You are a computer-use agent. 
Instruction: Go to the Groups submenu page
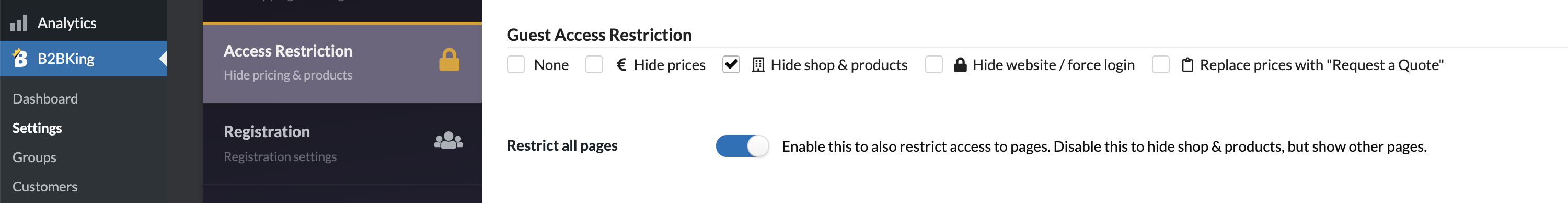(34, 157)
